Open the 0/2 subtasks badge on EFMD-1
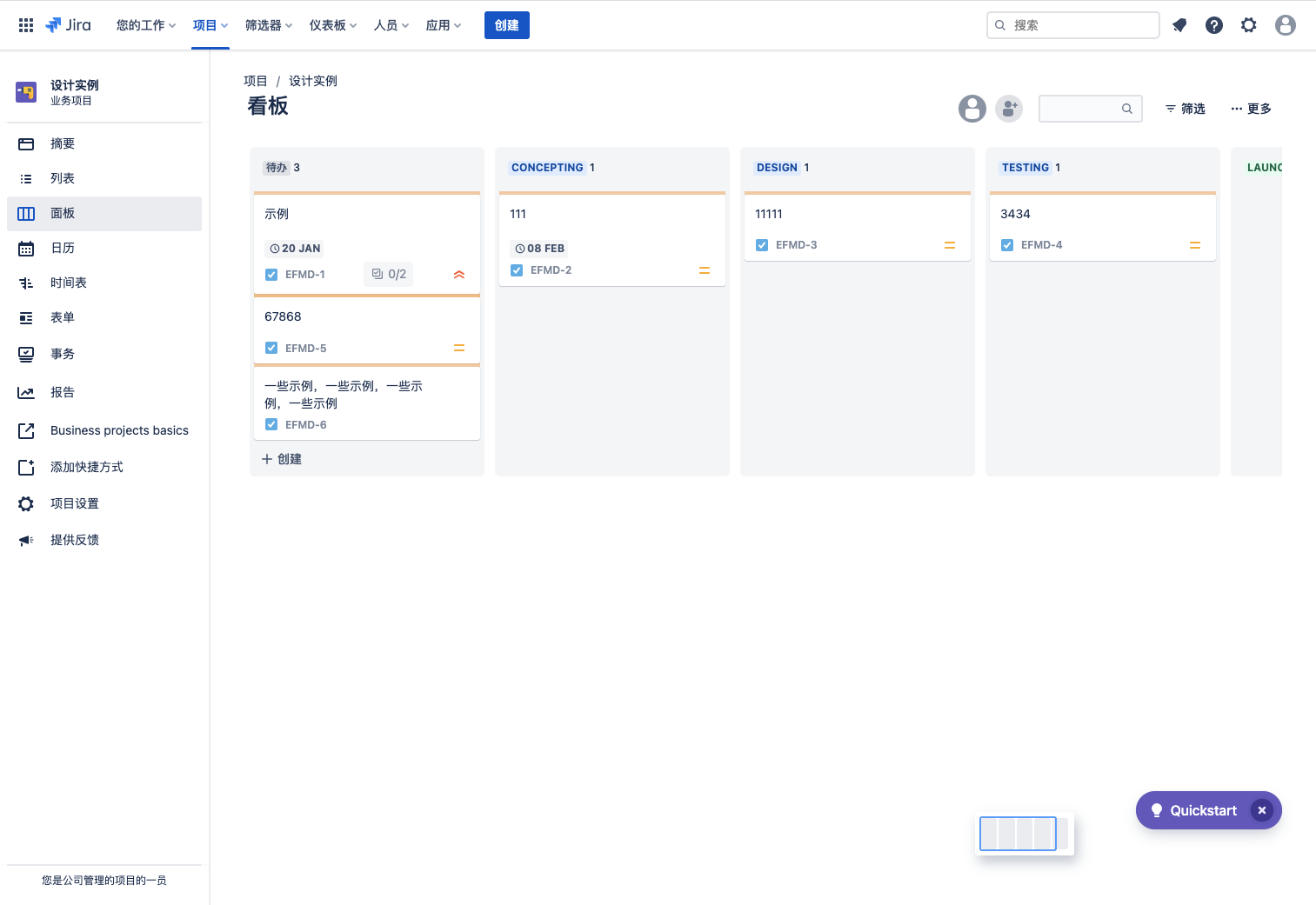The image size is (1316, 905). coord(389,274)
